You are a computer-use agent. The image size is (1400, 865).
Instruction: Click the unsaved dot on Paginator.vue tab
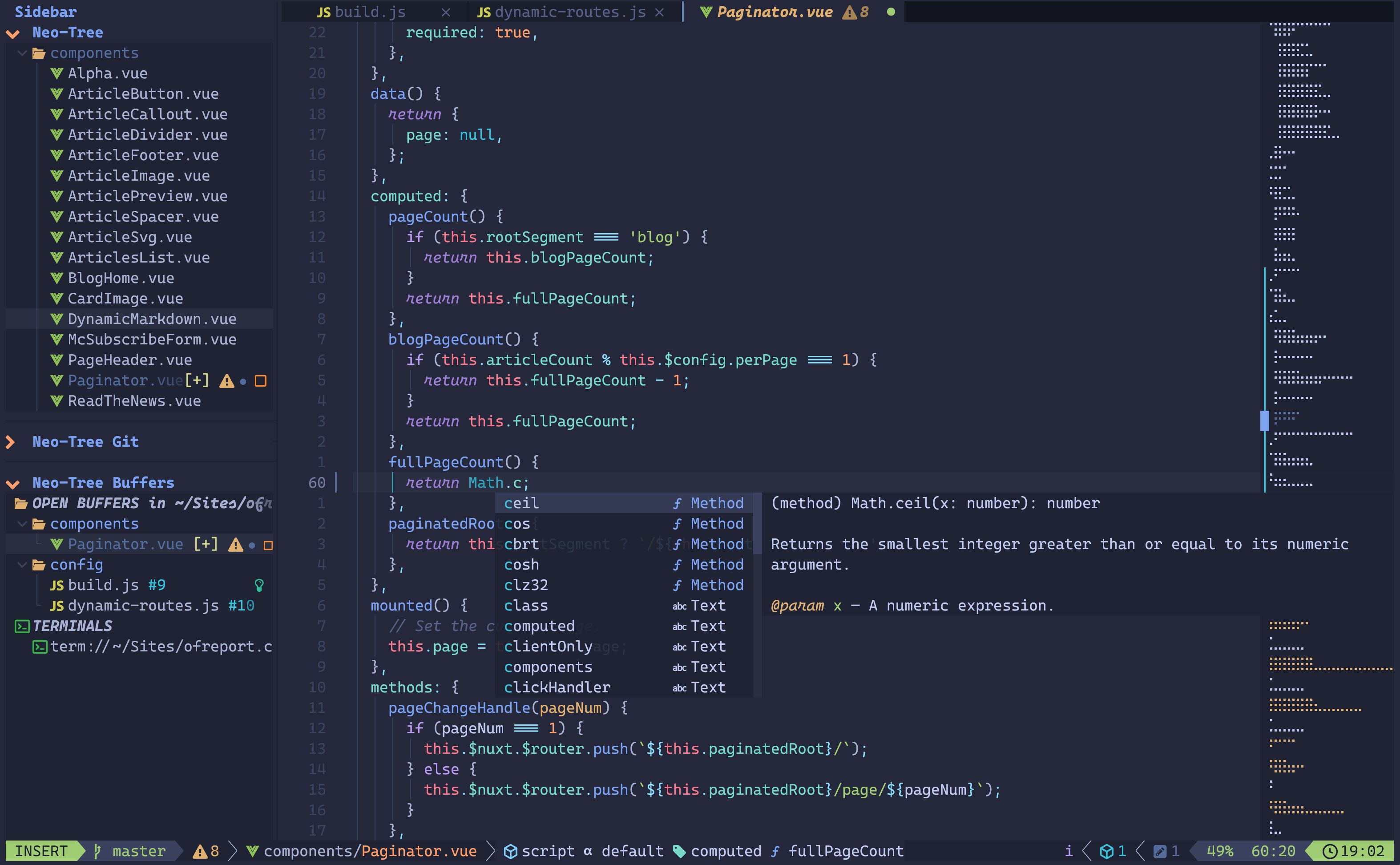891,12
